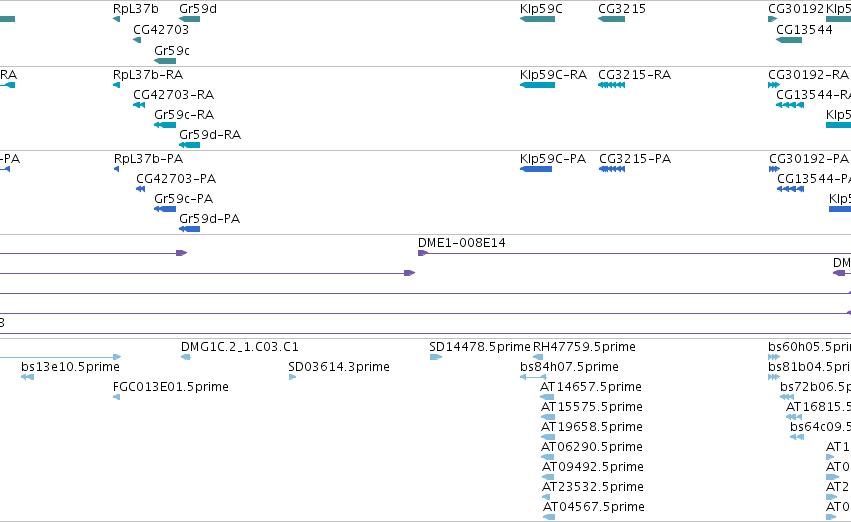
Task: Select EST FGC013E01.5prime
Action: [170, 387]
